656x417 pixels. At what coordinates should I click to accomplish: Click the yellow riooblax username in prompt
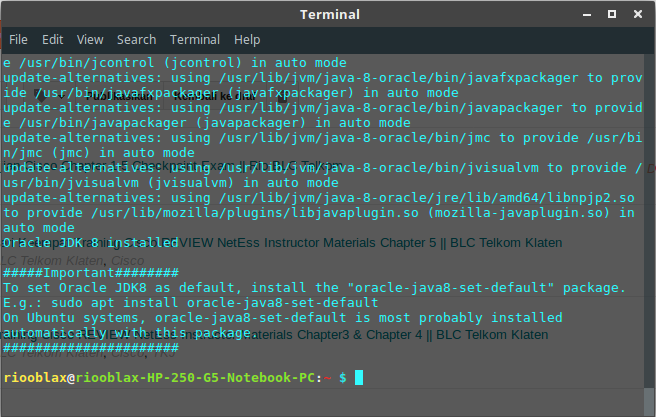[x=35, y=378]
